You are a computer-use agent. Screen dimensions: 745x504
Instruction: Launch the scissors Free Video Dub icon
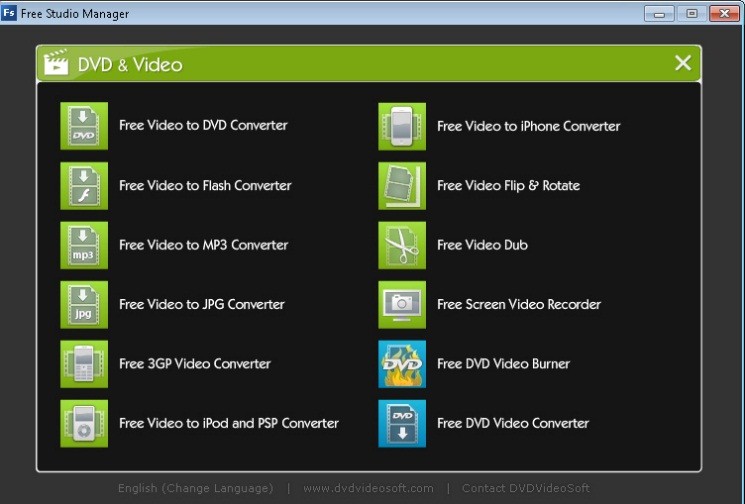402,245
